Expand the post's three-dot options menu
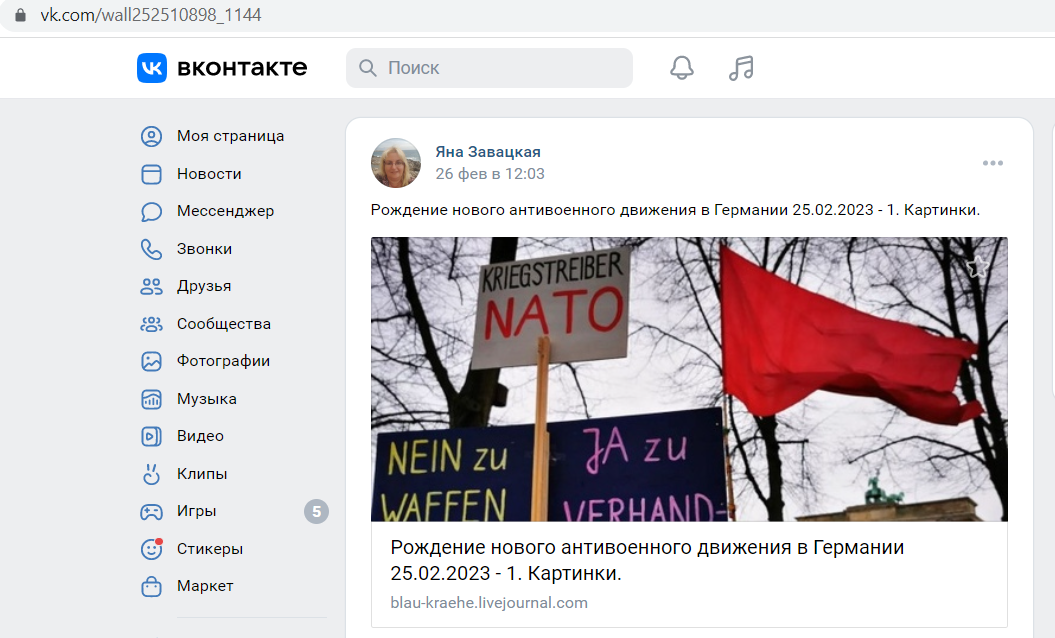This screenshot has height=638, width=1055. coord(992,163)
